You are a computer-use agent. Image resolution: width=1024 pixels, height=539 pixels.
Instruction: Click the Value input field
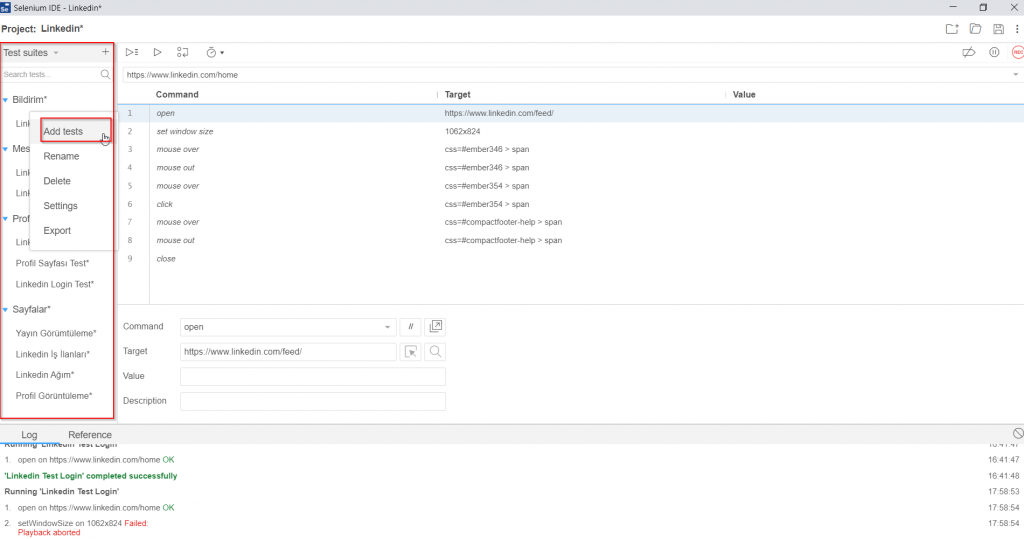313,376
